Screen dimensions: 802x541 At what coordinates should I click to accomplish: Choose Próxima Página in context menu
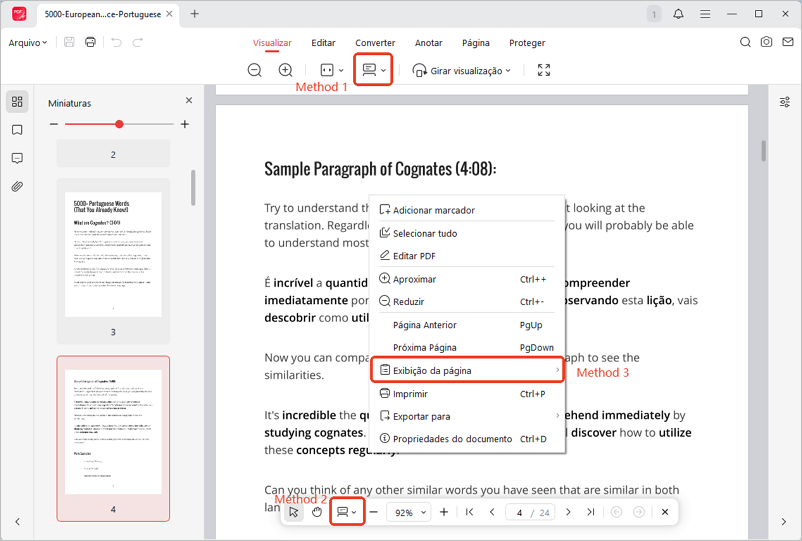point(467,347)
